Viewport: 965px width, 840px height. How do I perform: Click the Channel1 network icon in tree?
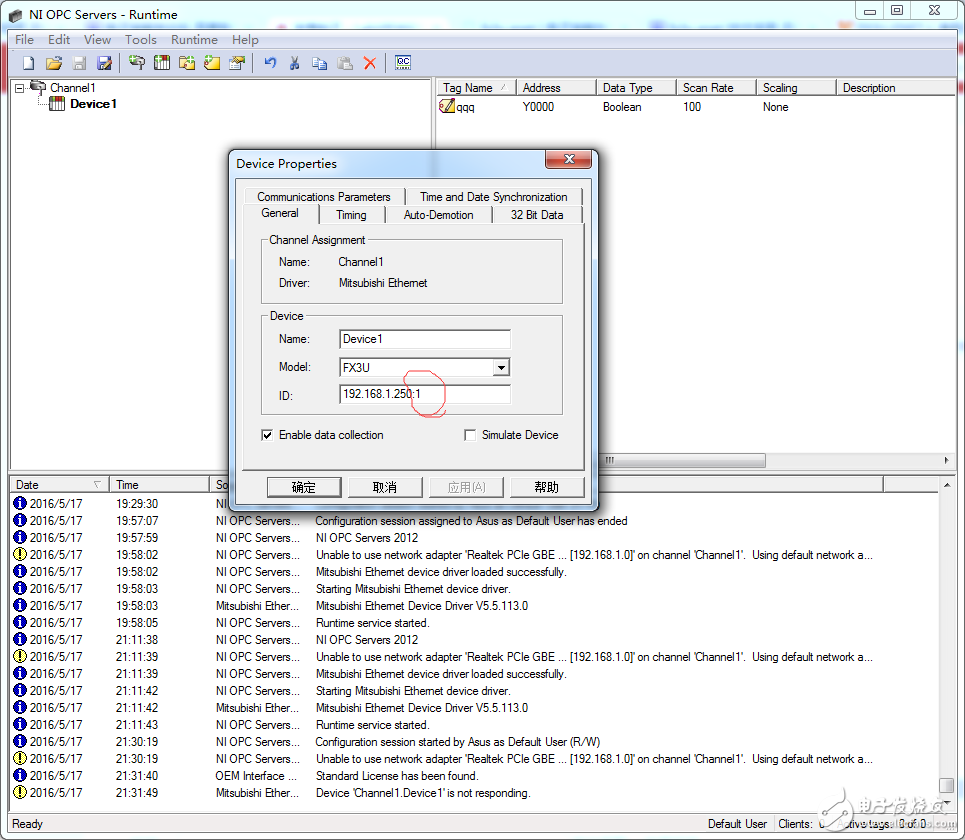click(38, 87)
